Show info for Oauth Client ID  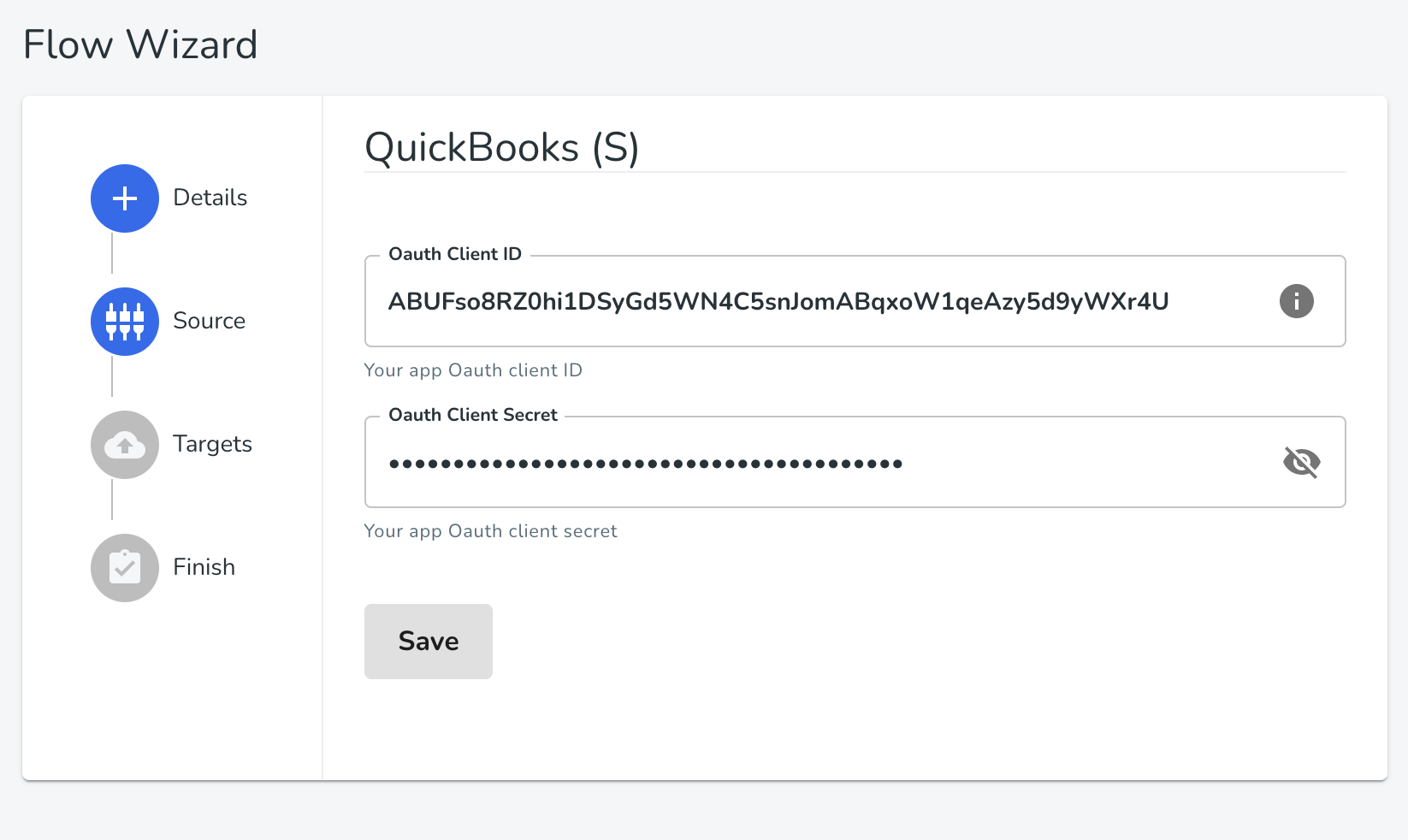point(1297,301)
